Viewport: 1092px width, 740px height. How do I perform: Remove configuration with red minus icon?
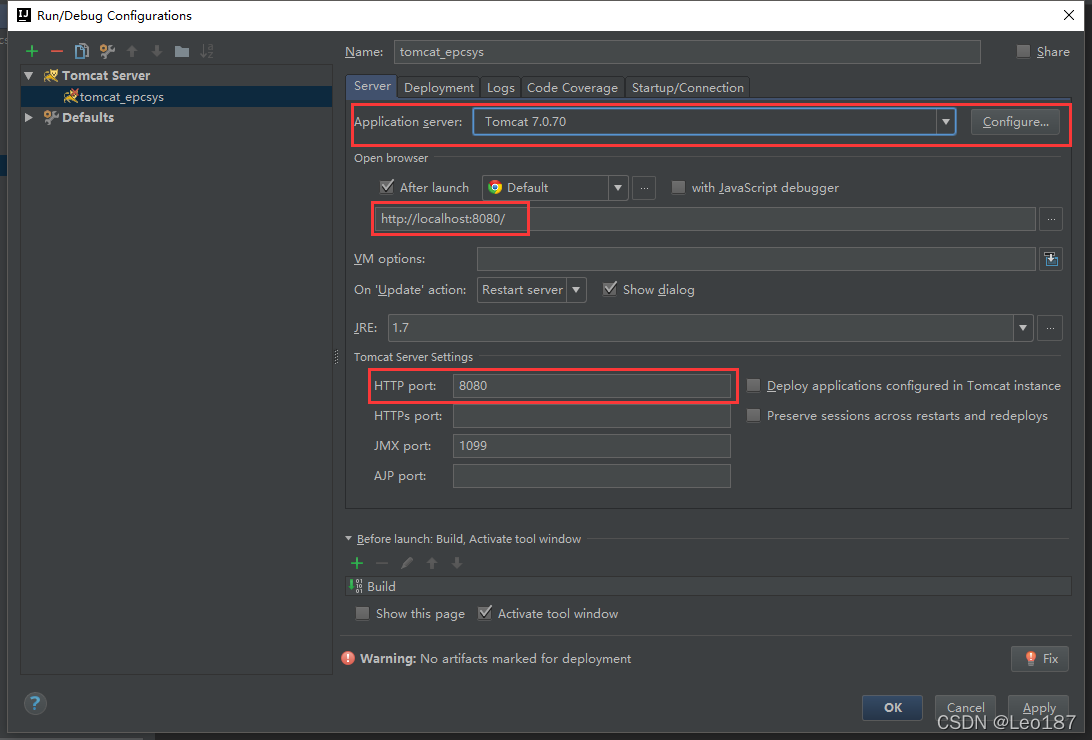click(x=57, y=51)
